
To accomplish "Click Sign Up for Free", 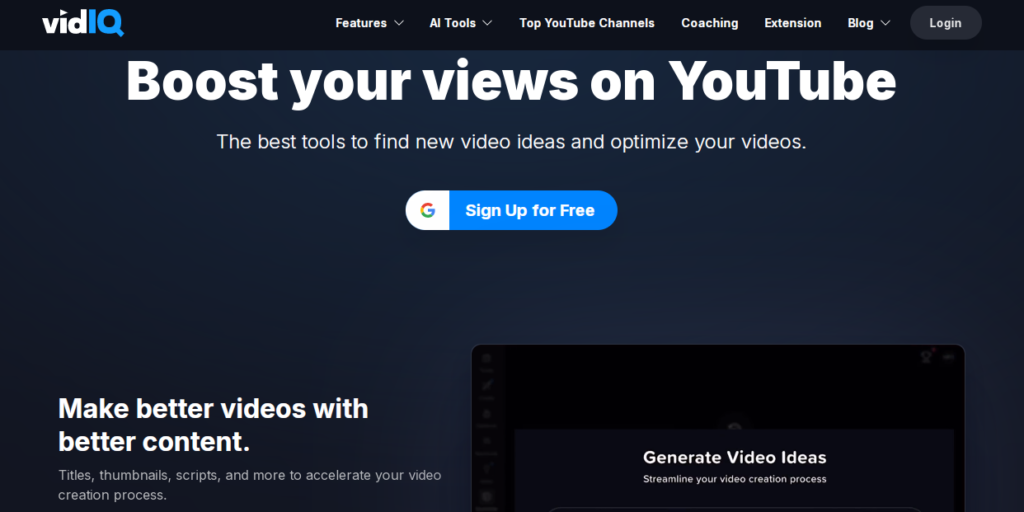I will coord(511,210).
